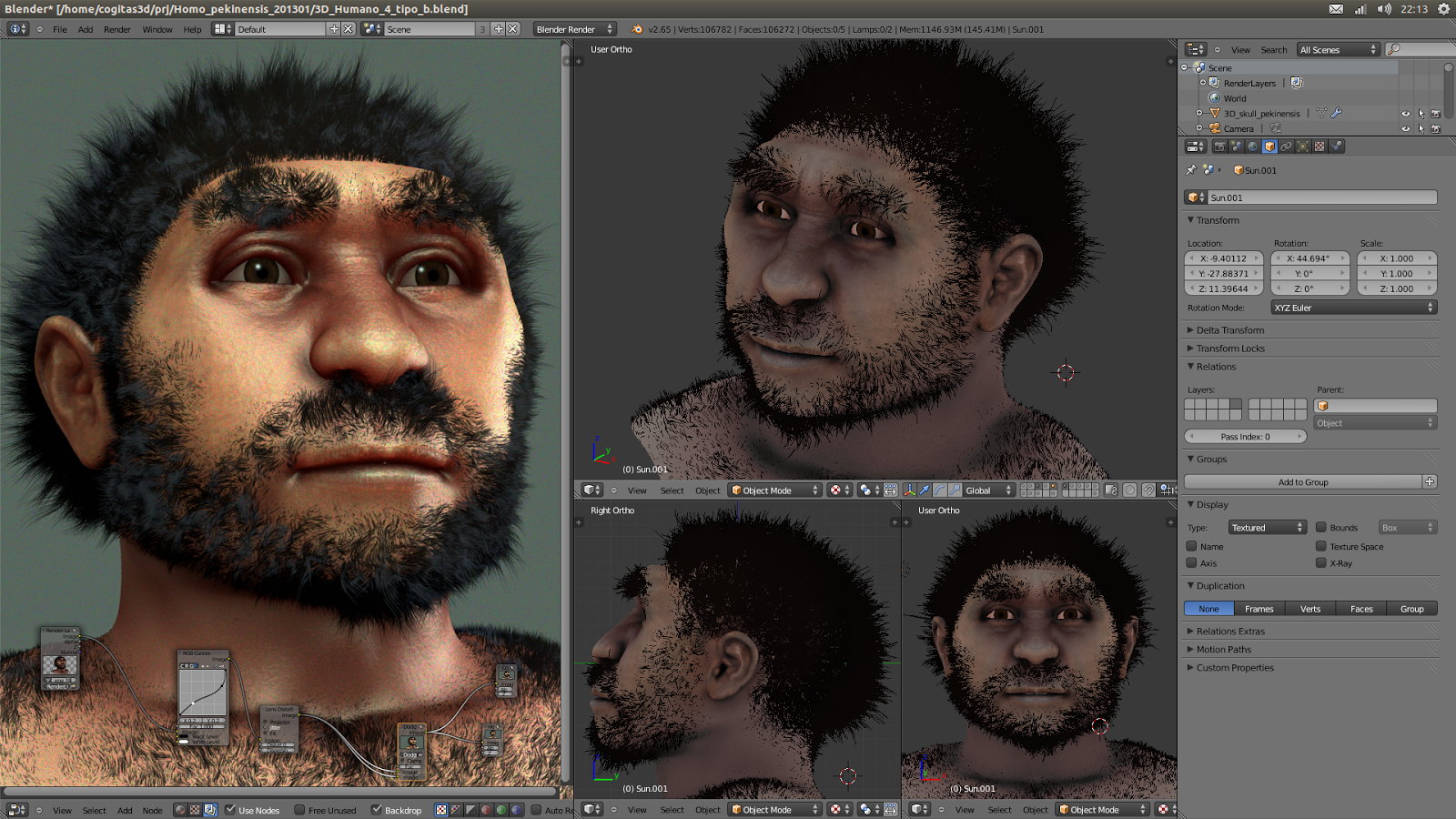The height and width of the screenshot is (819, 1456).
Task: Select the Render properties camera icon
Action: [x=1221, y=146]
